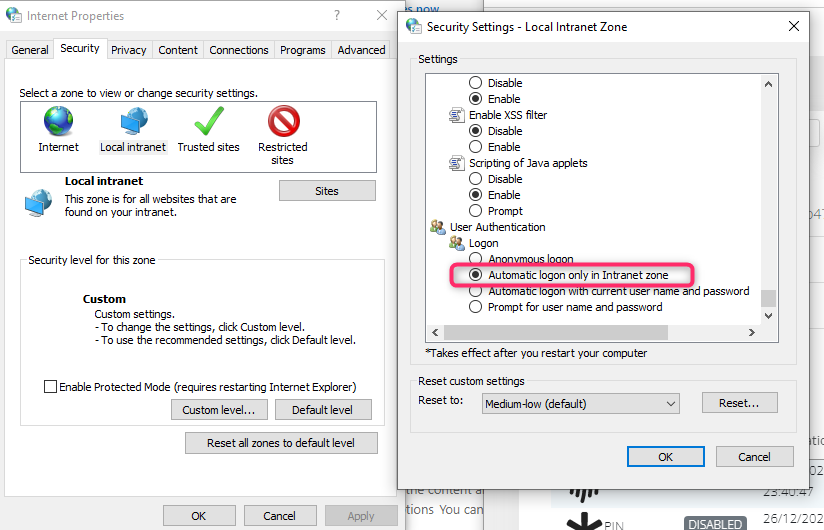
Task: Select the Internet zone globe icon
Action: (x=58, y=122)
